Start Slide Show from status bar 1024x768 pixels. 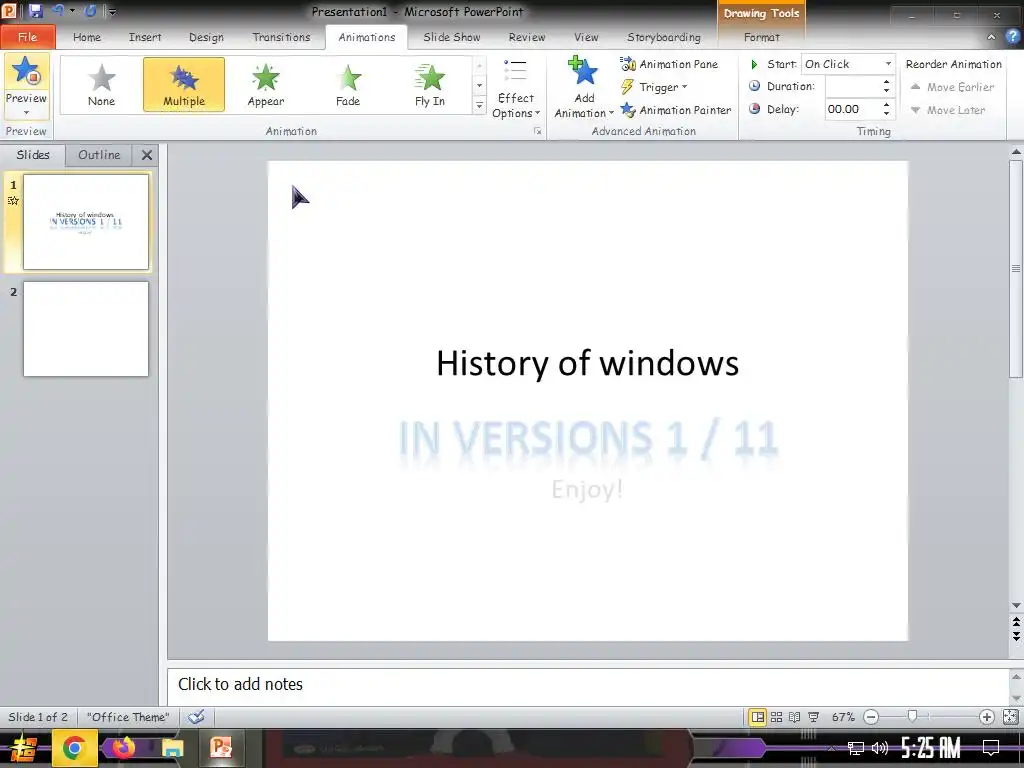click(813, 717)
